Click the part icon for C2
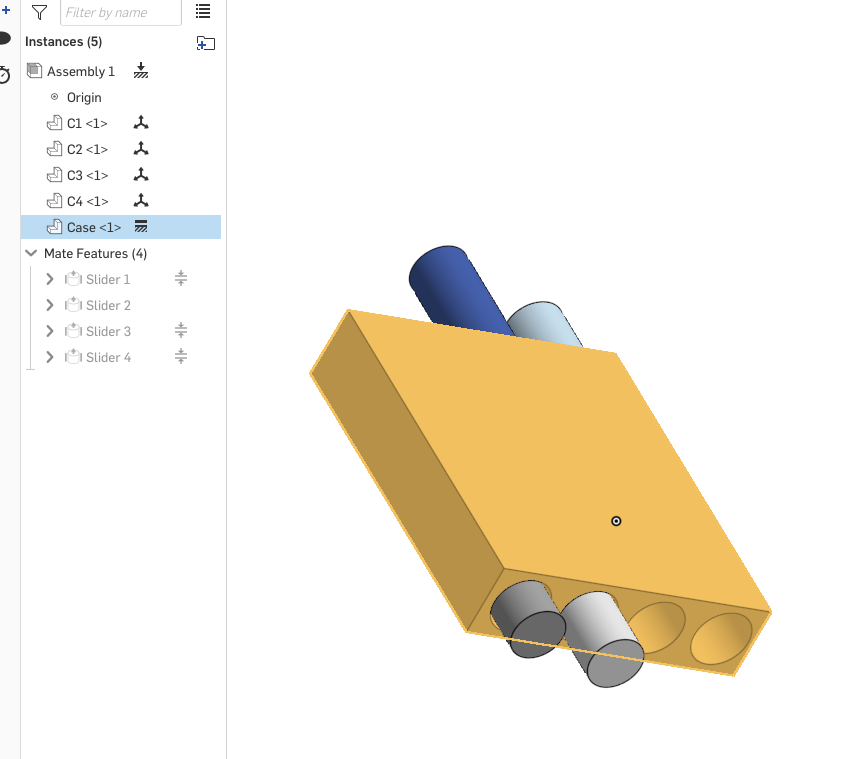The width and height of the screenshot is (843, 759). point(54,149)
